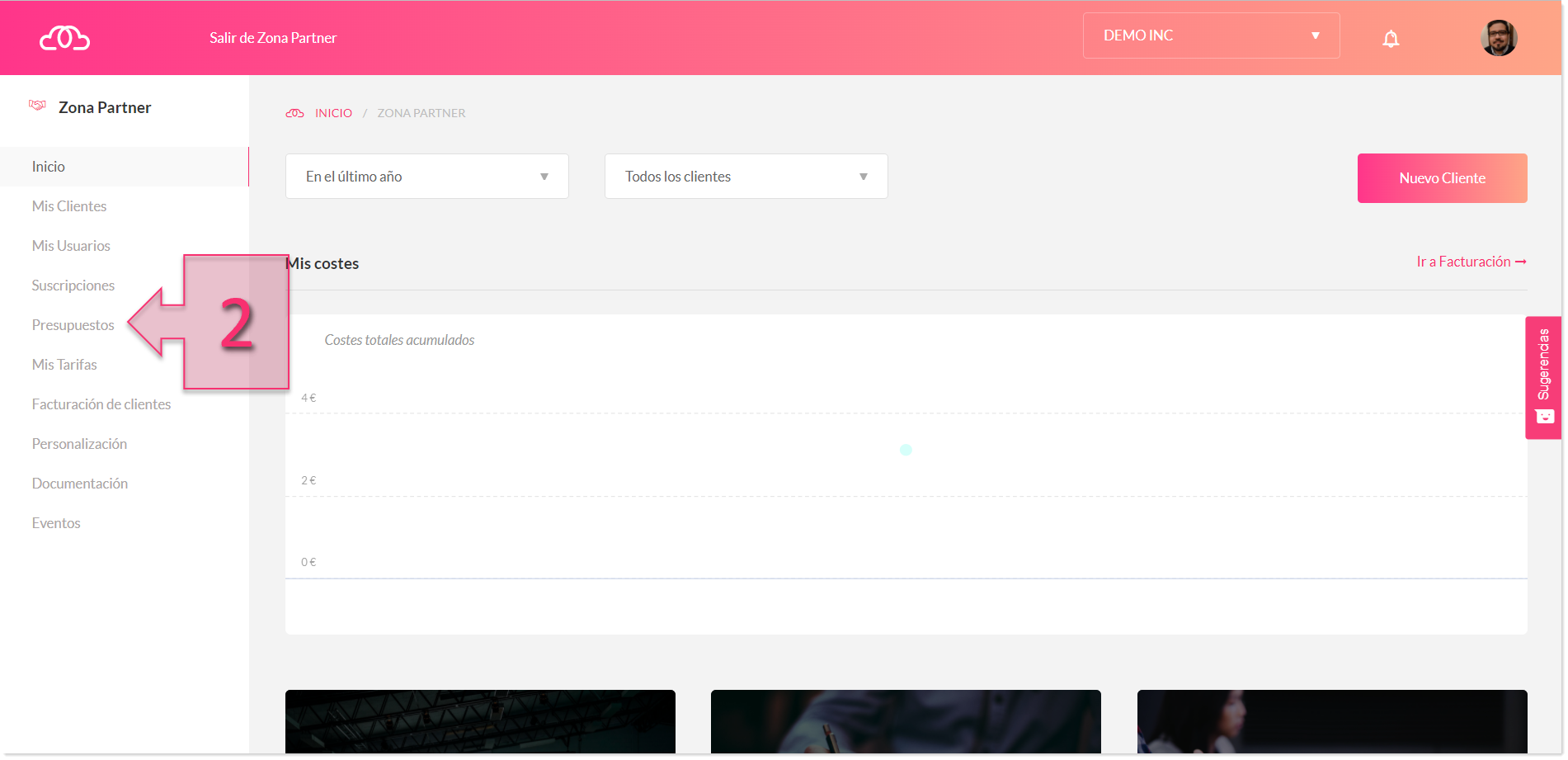Click INICIO in the breadcrumb
The width and height of the screenshot is (1568, 760).
tap(333, 113)
